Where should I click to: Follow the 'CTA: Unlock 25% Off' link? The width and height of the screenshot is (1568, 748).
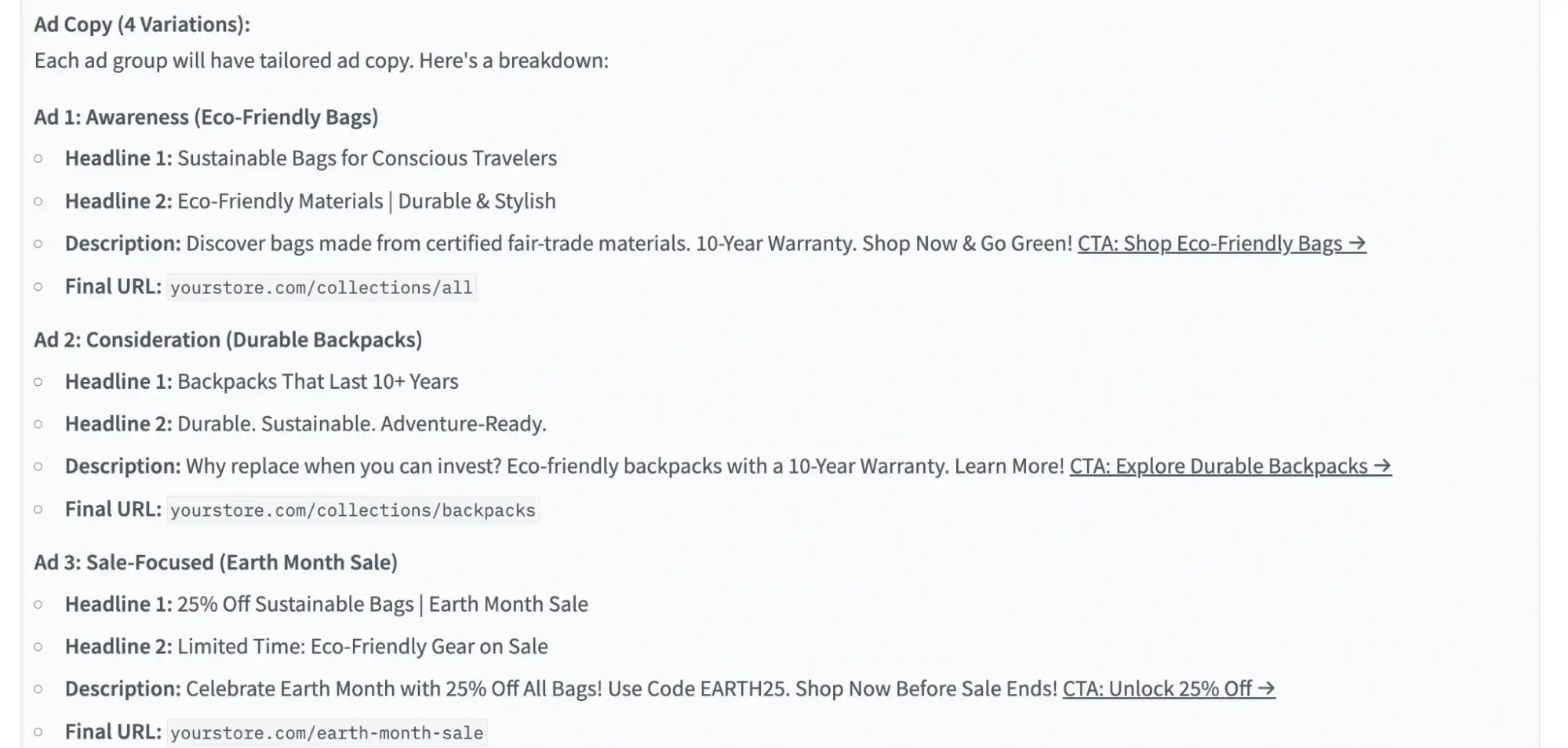(x=1168, y=689)
